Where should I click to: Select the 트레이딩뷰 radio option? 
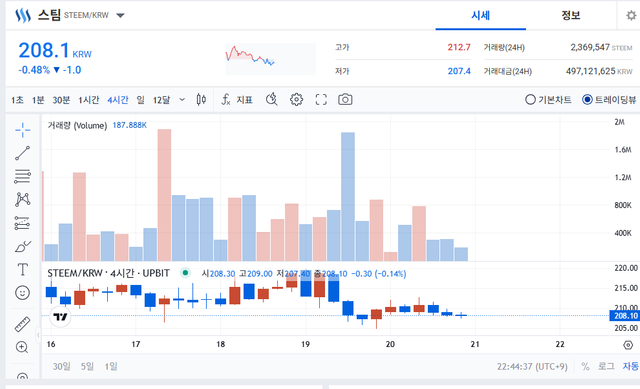pos(609,100)
